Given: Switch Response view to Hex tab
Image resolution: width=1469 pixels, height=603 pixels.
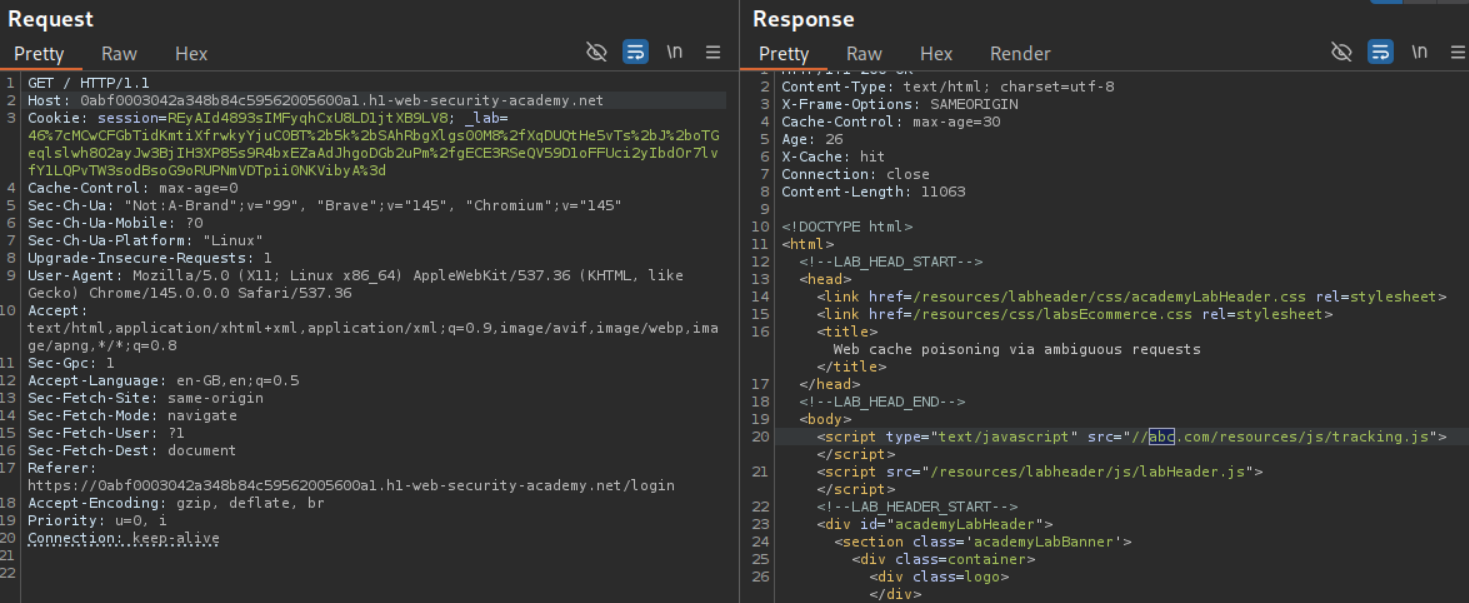Looking at the screenshot, I should tap(936, 54).
